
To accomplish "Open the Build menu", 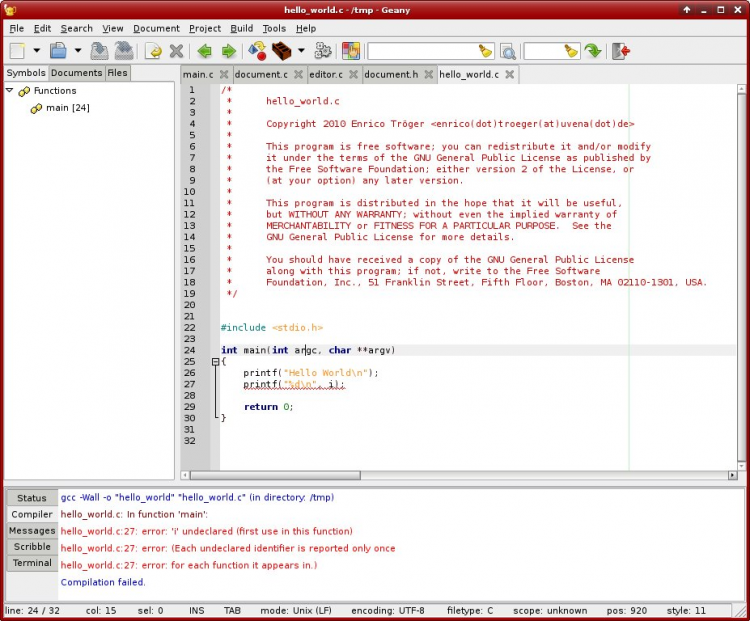I will pos(241,29).
